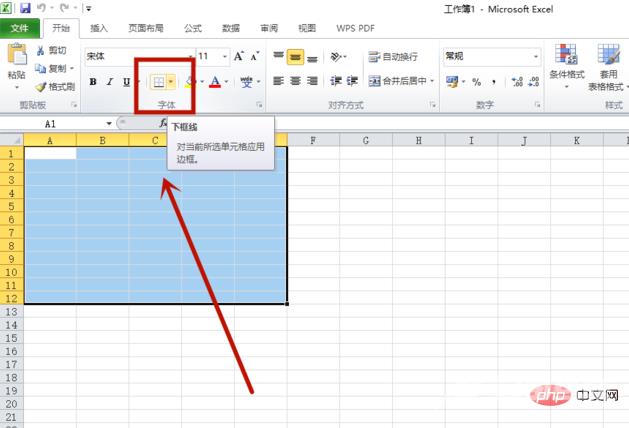
Task: Apply italic with the I icon
Action: (x=109, y=82)
